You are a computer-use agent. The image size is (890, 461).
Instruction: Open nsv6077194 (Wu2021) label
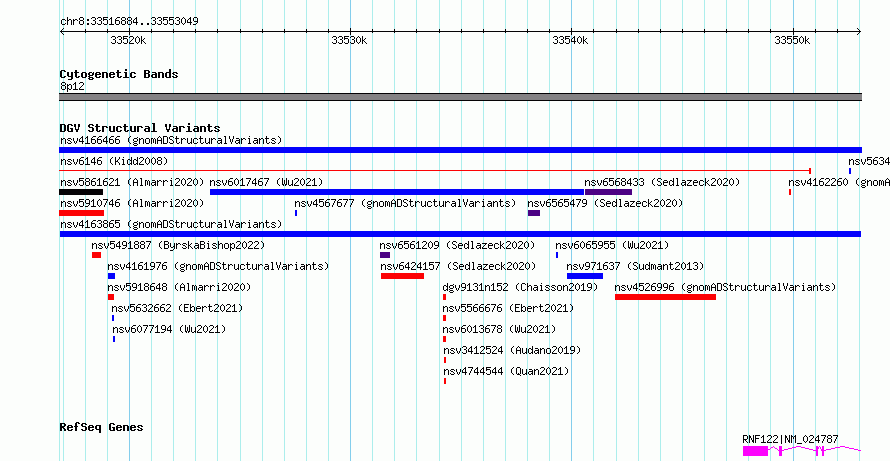click(169, 329)
